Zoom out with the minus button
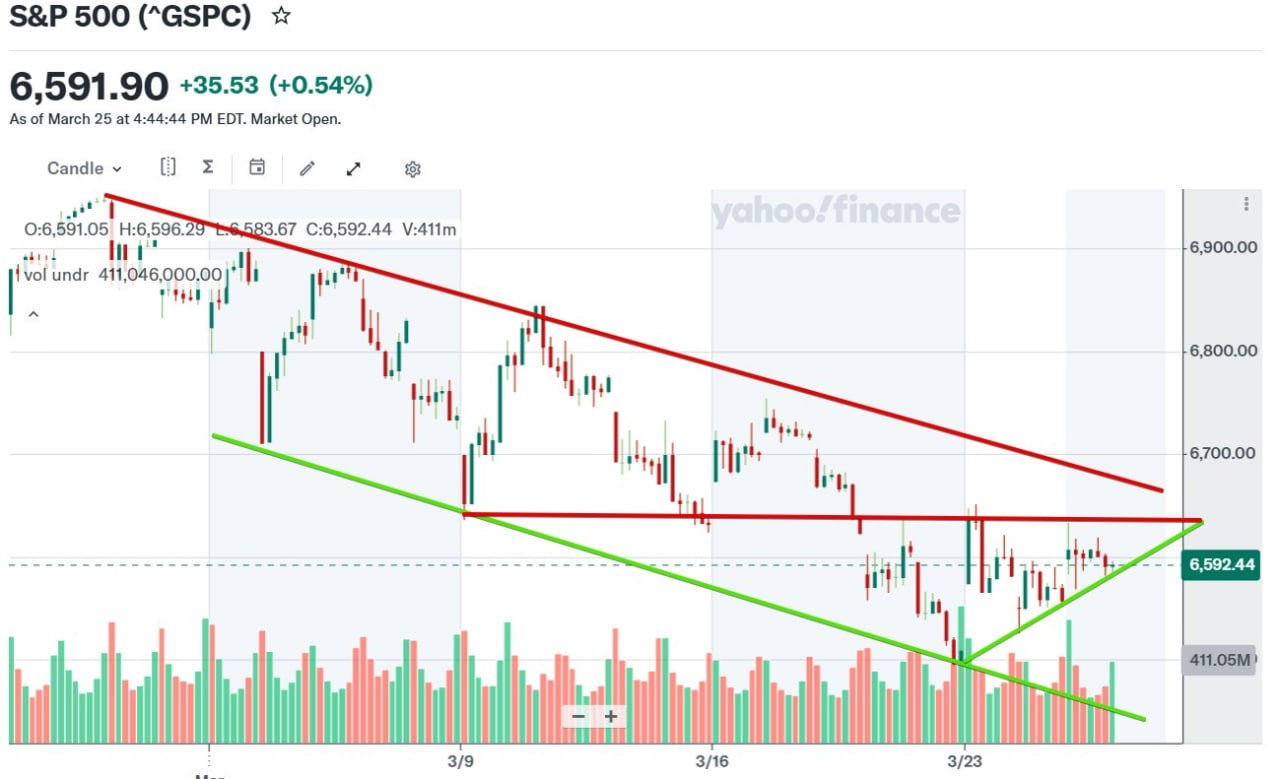 tap(578, 716)
